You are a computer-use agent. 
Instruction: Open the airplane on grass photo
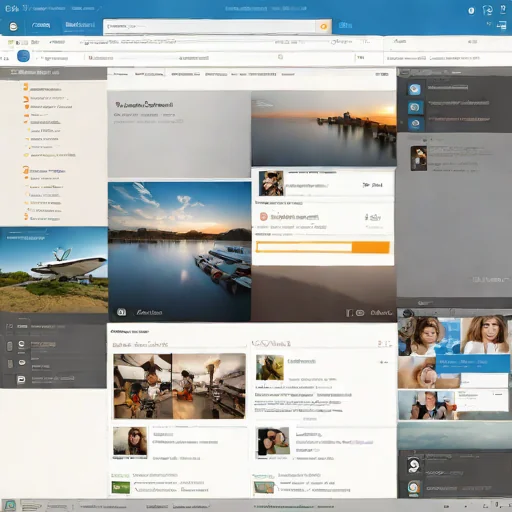point(54,270)
